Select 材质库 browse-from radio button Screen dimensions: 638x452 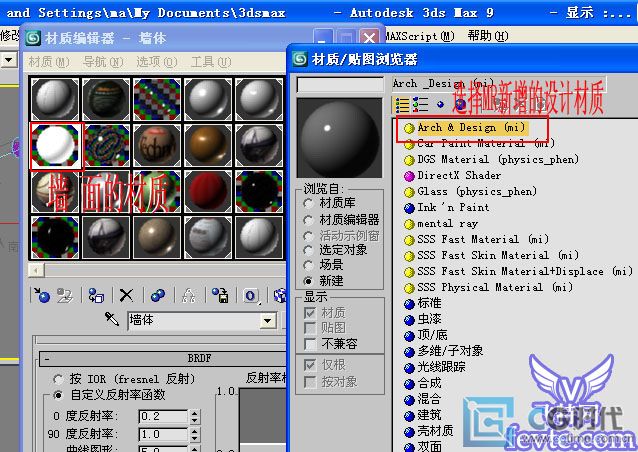[x=308, y=203]
